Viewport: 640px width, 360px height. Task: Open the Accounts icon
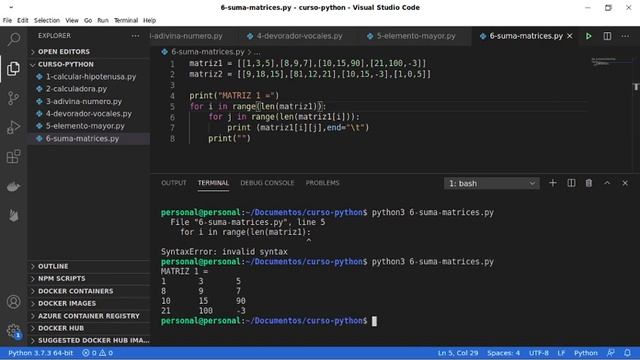13,302
